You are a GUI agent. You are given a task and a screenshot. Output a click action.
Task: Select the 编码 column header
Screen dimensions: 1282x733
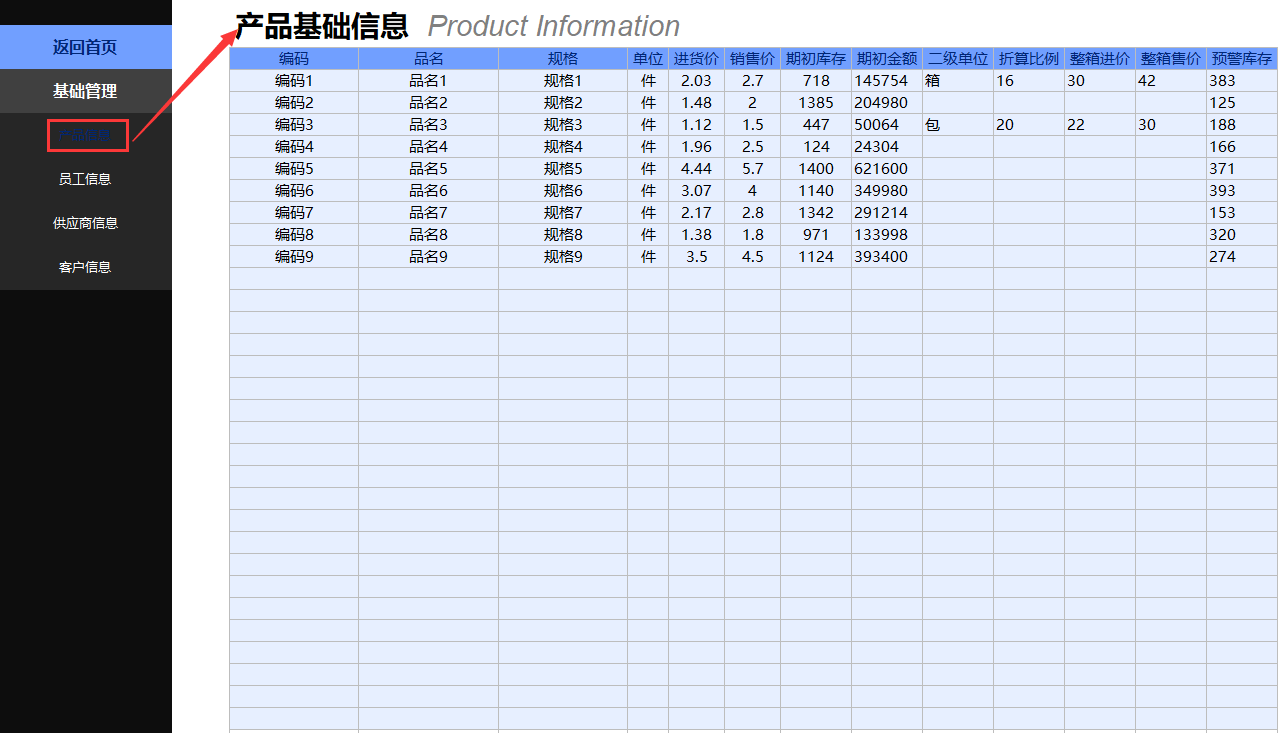click(293, 58)
